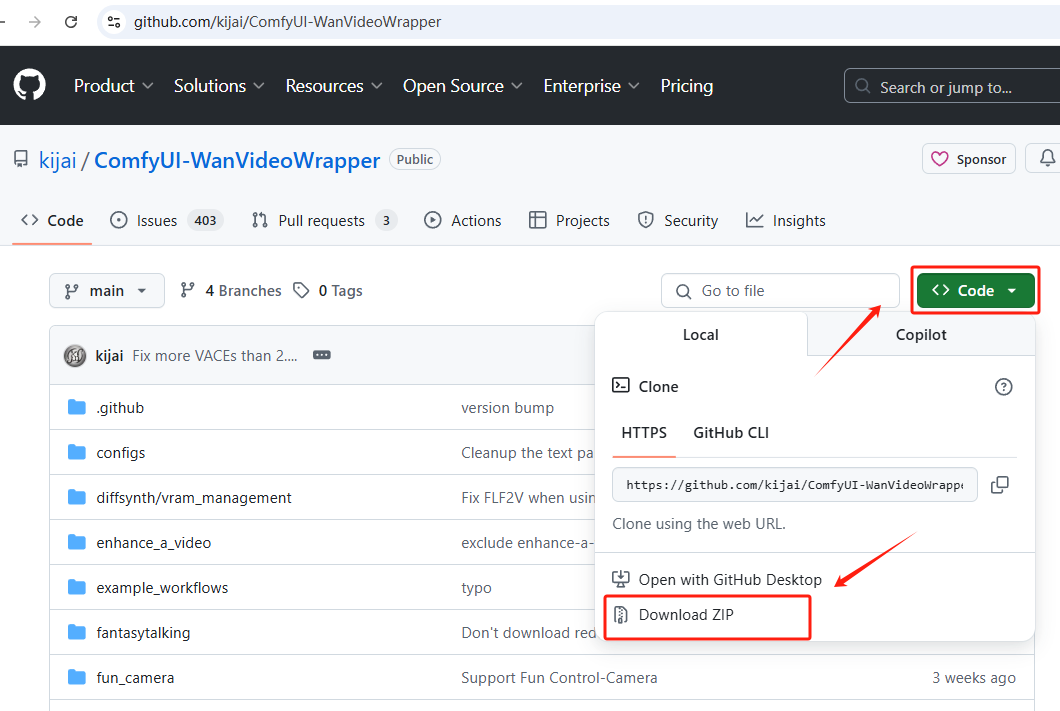The height and width of the screenshot is (711, 1060).
Task: Click the desktop download icon for GitHub Desktop
Action: click(621, 579)
